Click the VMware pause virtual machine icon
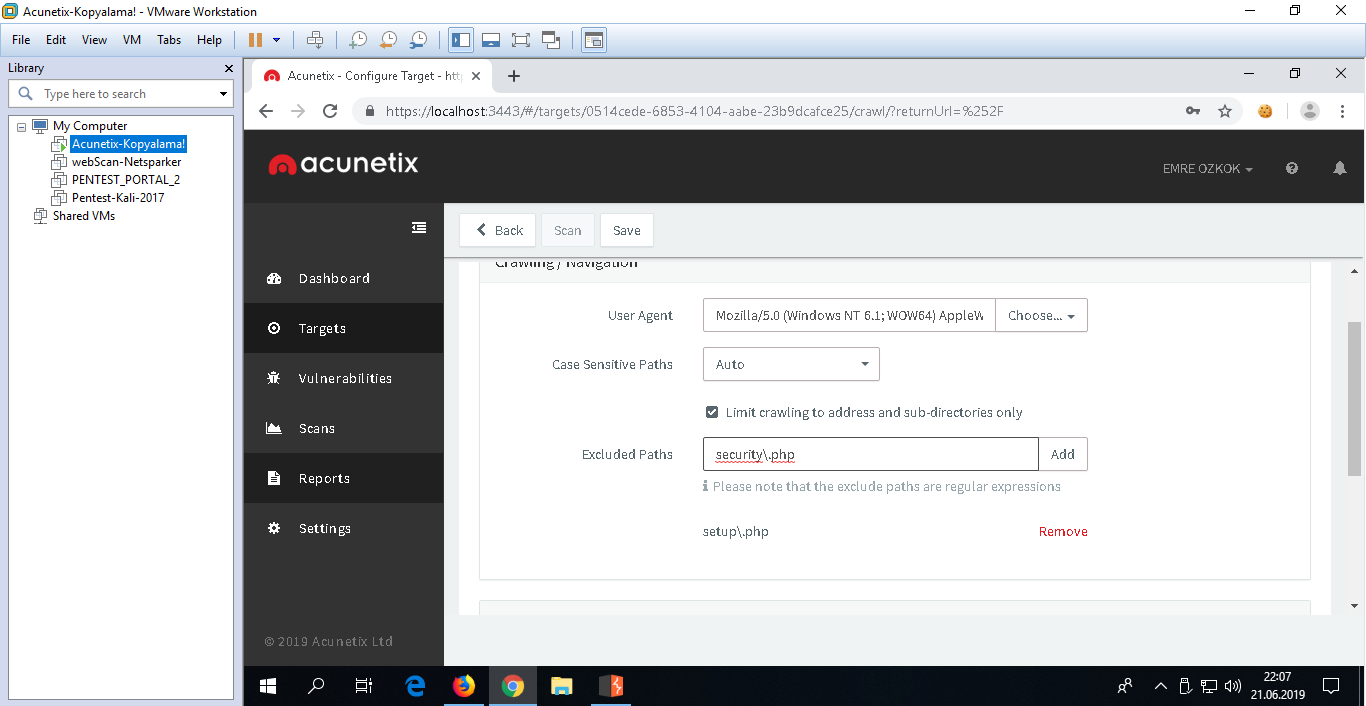 pos(255,40)
